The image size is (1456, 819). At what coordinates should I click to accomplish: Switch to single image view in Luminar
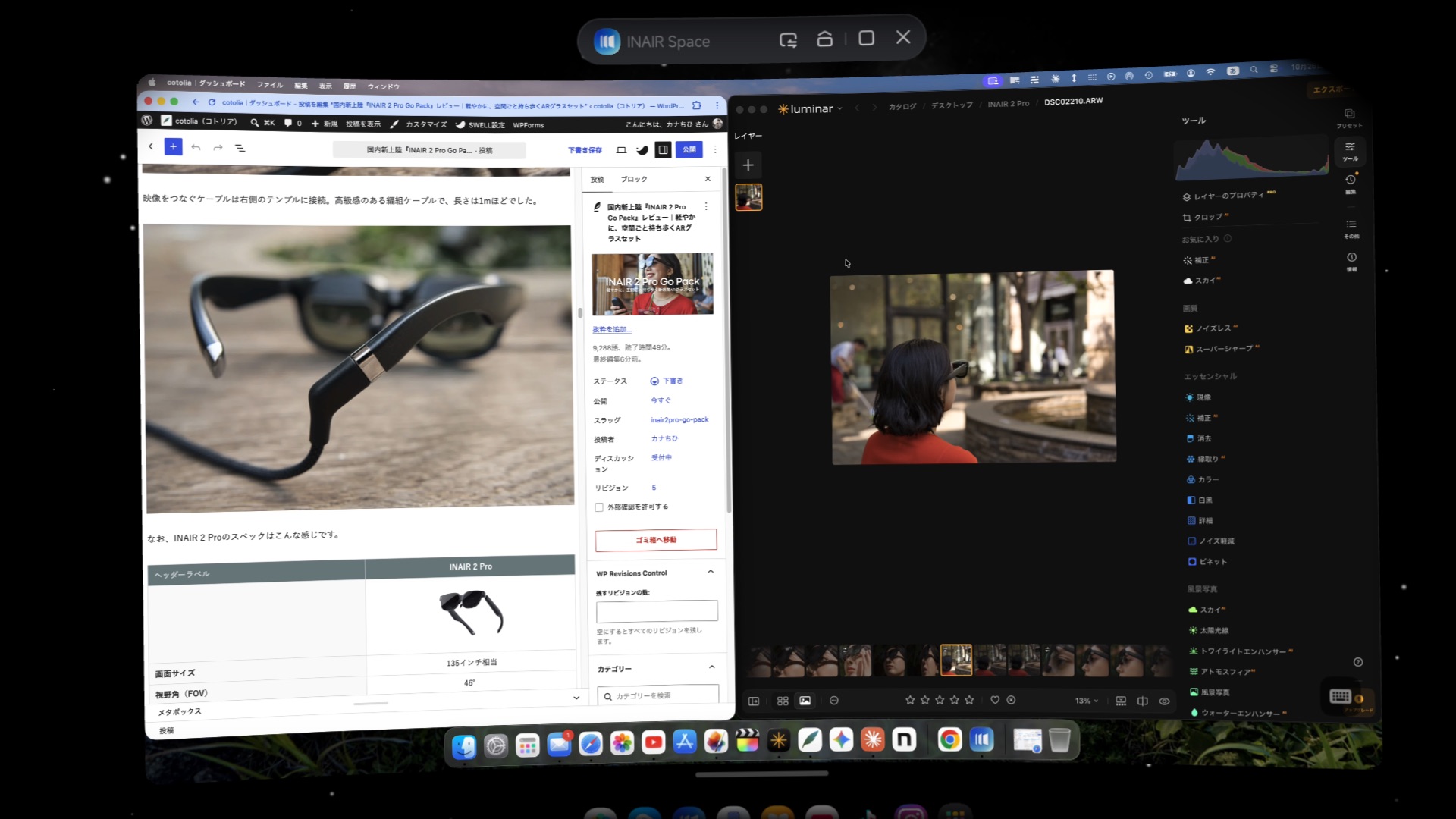pos(805,701)
